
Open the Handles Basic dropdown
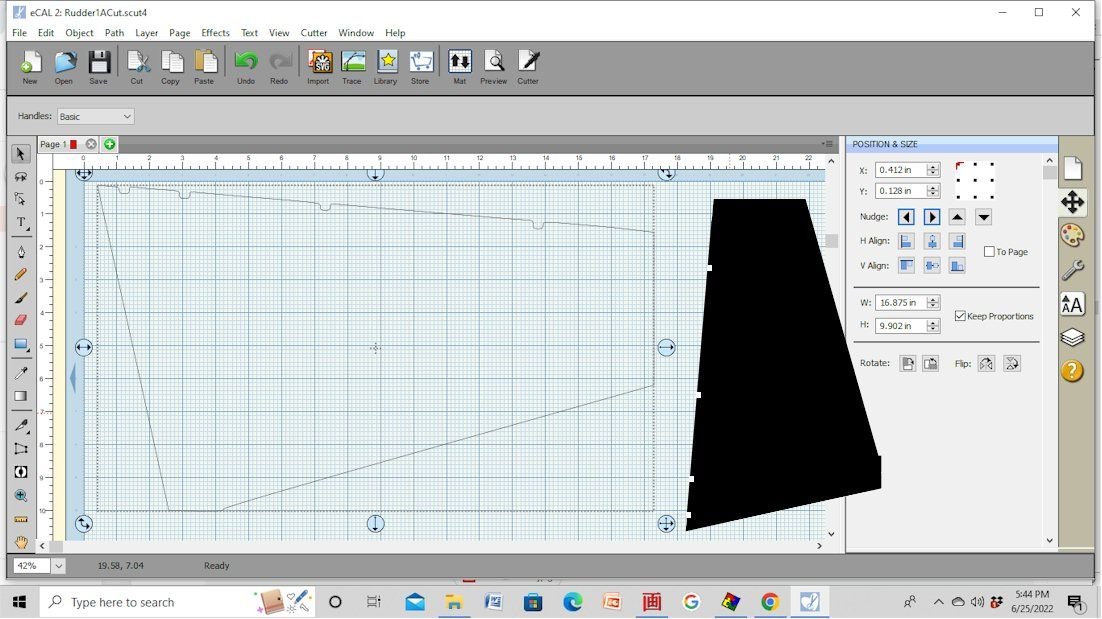96,117
